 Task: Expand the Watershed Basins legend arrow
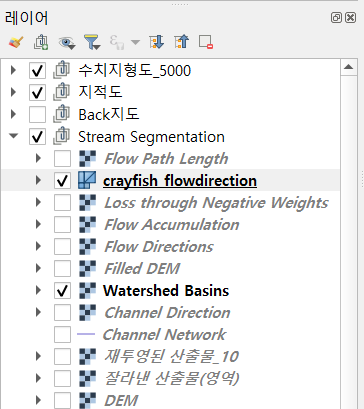[38, 290]
